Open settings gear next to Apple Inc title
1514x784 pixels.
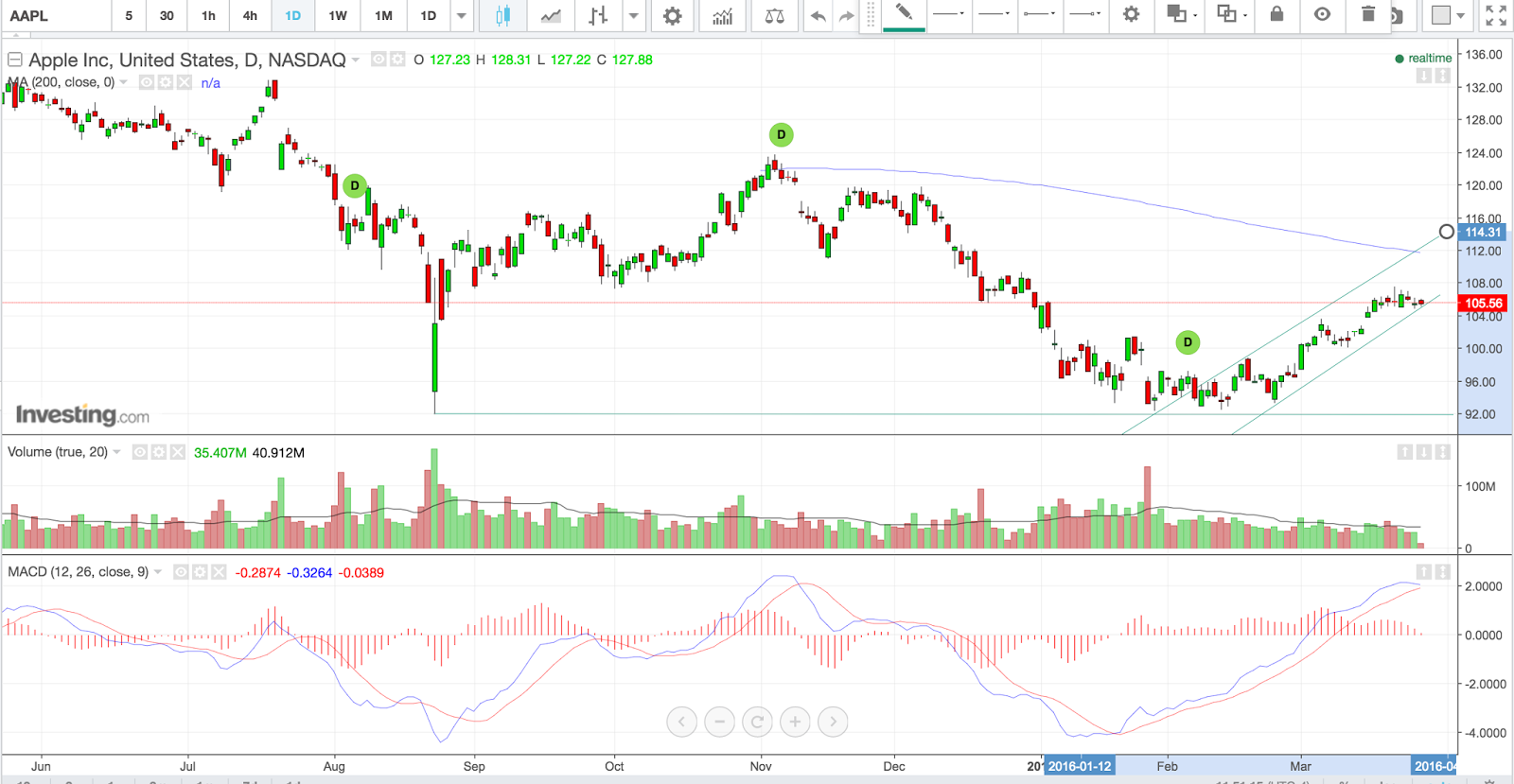tap(397, 60)
